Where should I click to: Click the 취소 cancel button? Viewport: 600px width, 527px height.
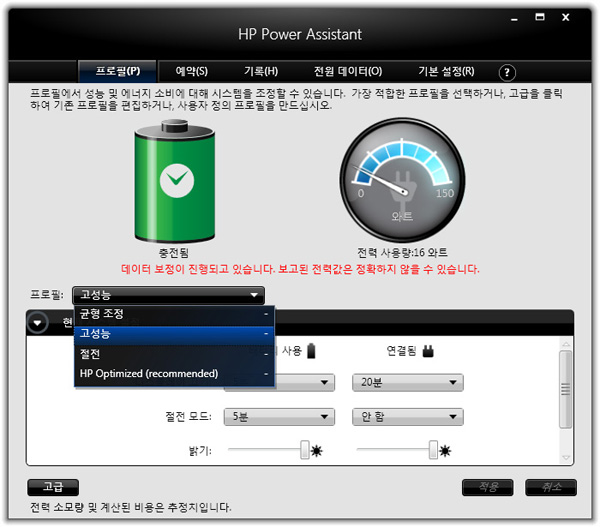pyautogui.click(x=551, y=488)
